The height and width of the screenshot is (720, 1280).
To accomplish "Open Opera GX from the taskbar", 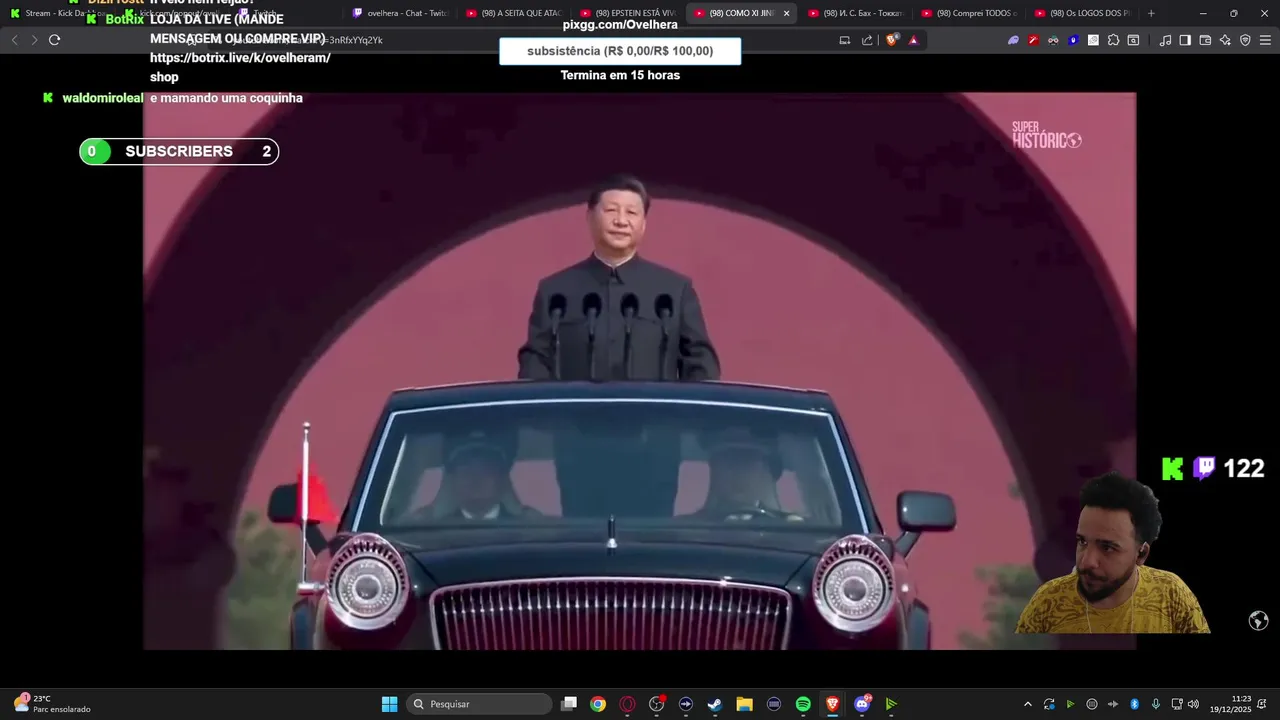I will pos(627,704).
